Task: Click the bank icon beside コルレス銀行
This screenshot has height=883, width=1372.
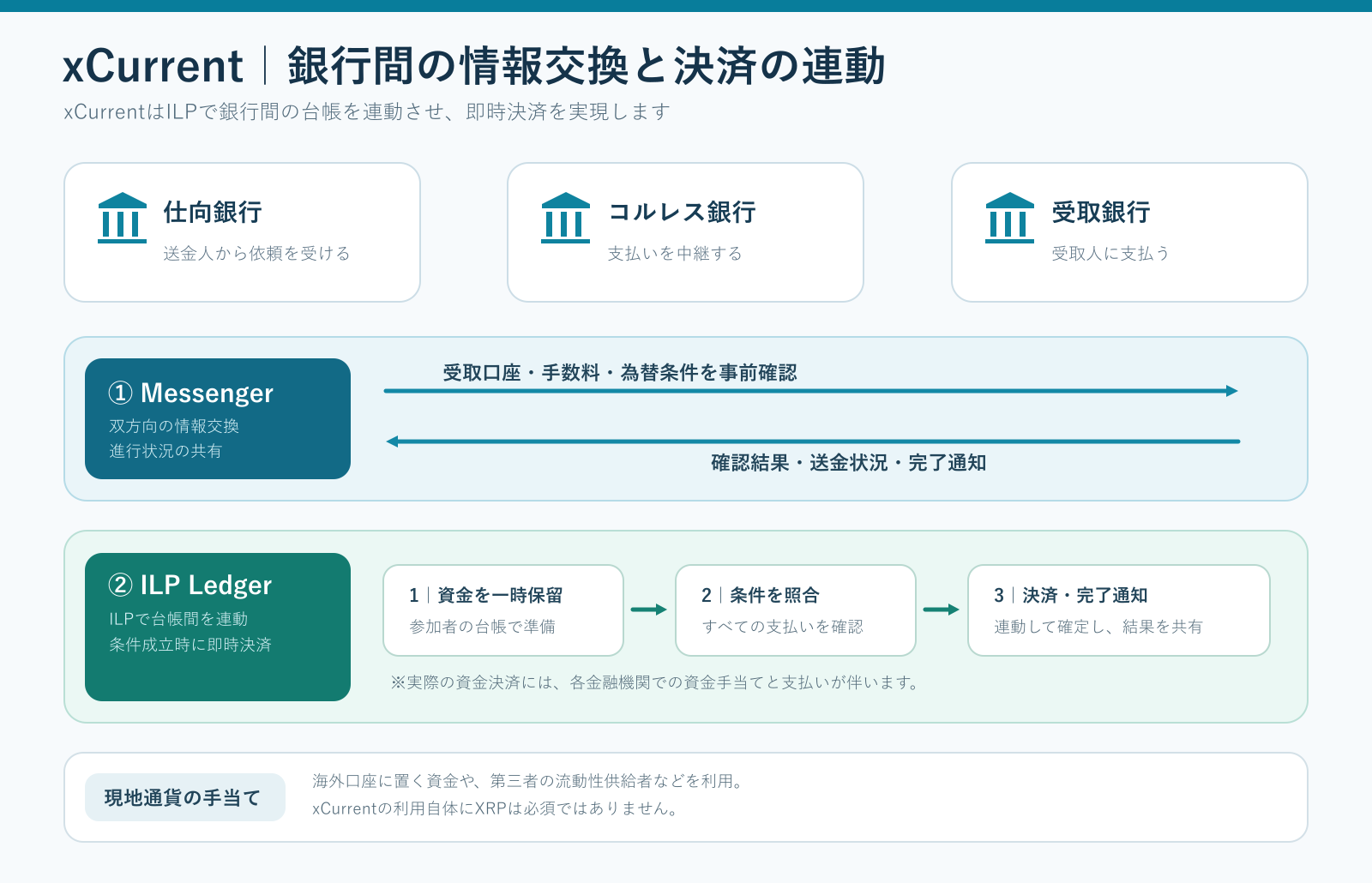Action: pos(566,218)
